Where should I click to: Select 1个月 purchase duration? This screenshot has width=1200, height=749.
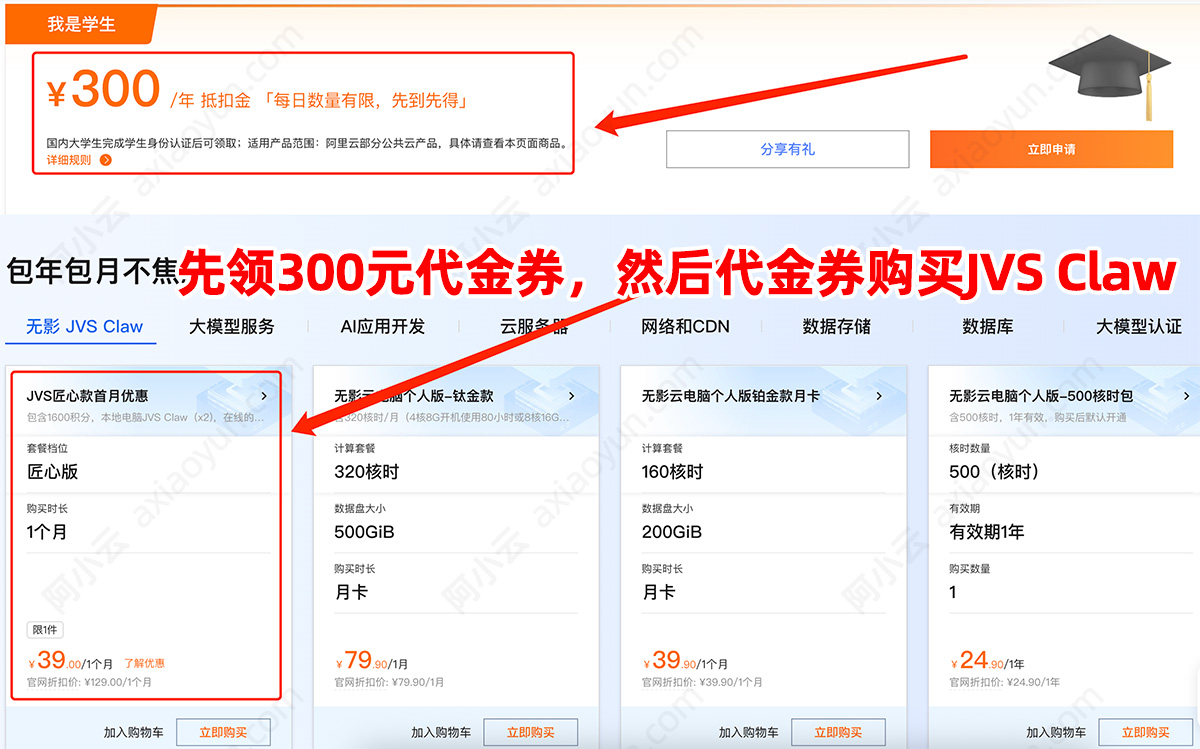click(x=47, y=532)
